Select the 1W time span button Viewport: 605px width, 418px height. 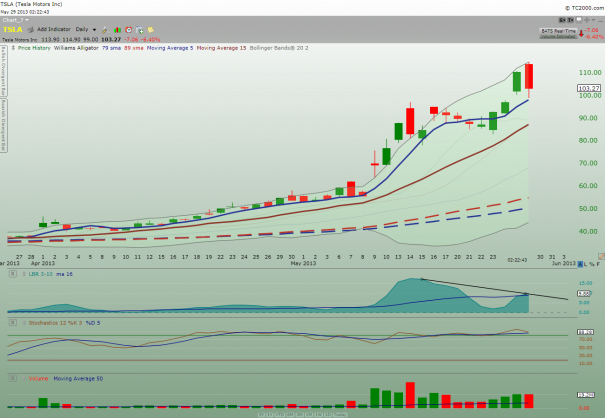(318, 415)
